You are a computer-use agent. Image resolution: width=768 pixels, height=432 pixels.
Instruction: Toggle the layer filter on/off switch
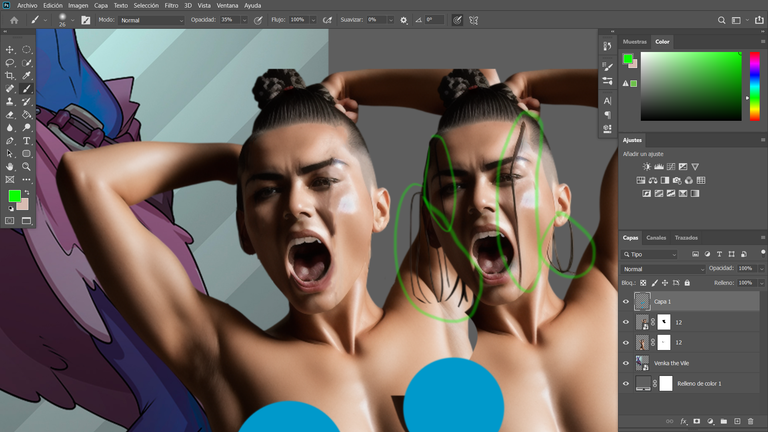pyautogui.click(x=763, y=253)
